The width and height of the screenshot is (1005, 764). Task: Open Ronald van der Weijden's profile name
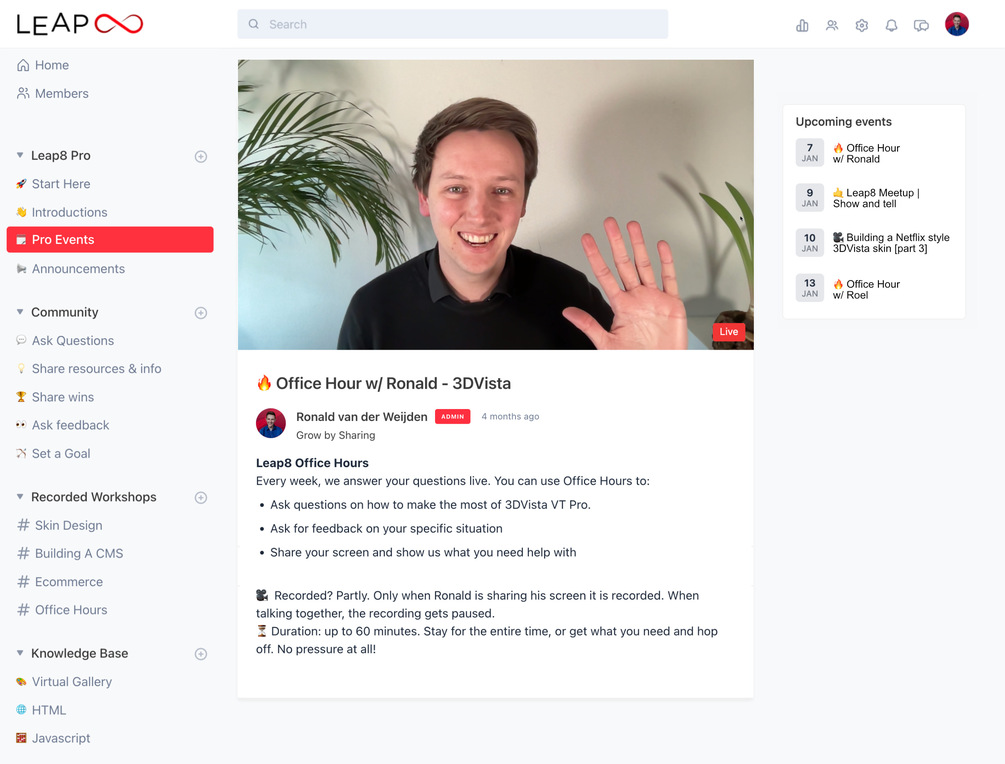coord(361,417)
